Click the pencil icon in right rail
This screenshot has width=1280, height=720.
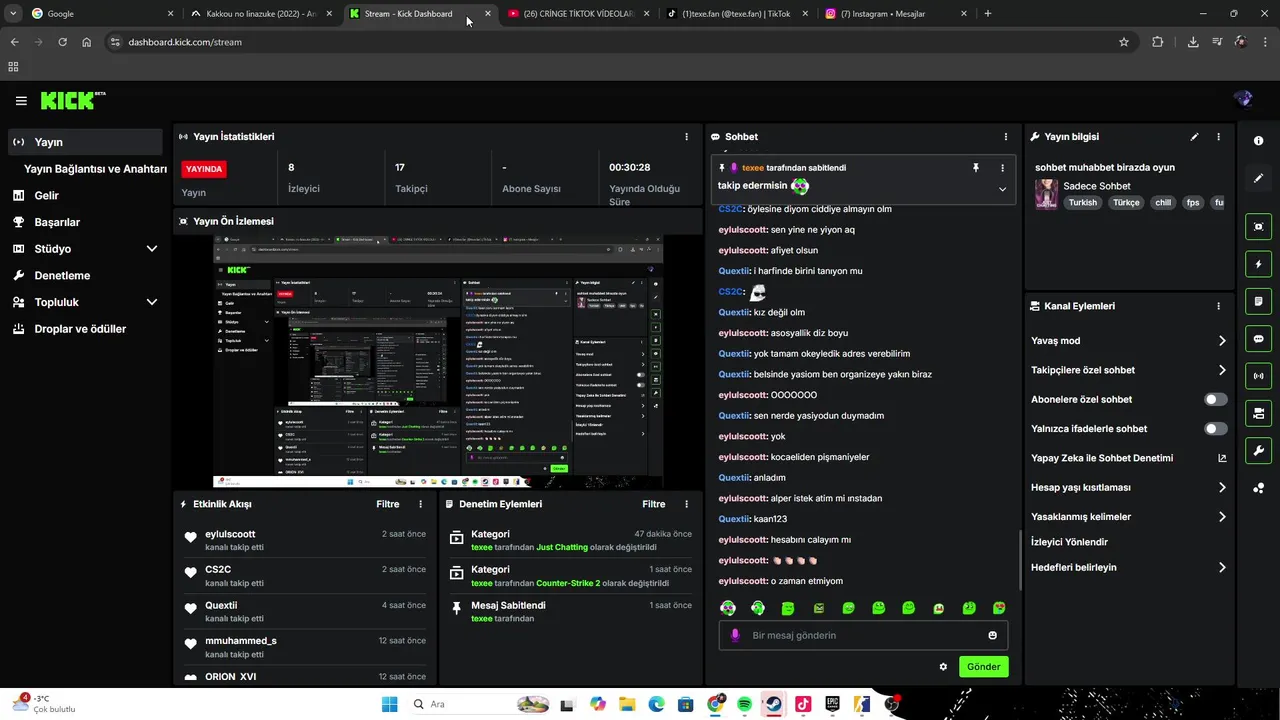1258,178
